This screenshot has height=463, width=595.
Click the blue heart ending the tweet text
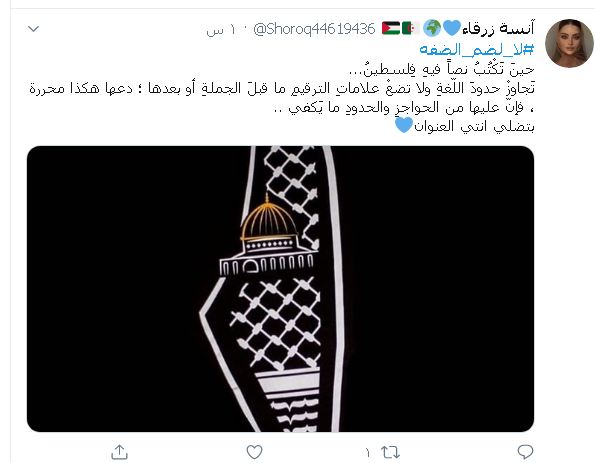click(404, 125)
